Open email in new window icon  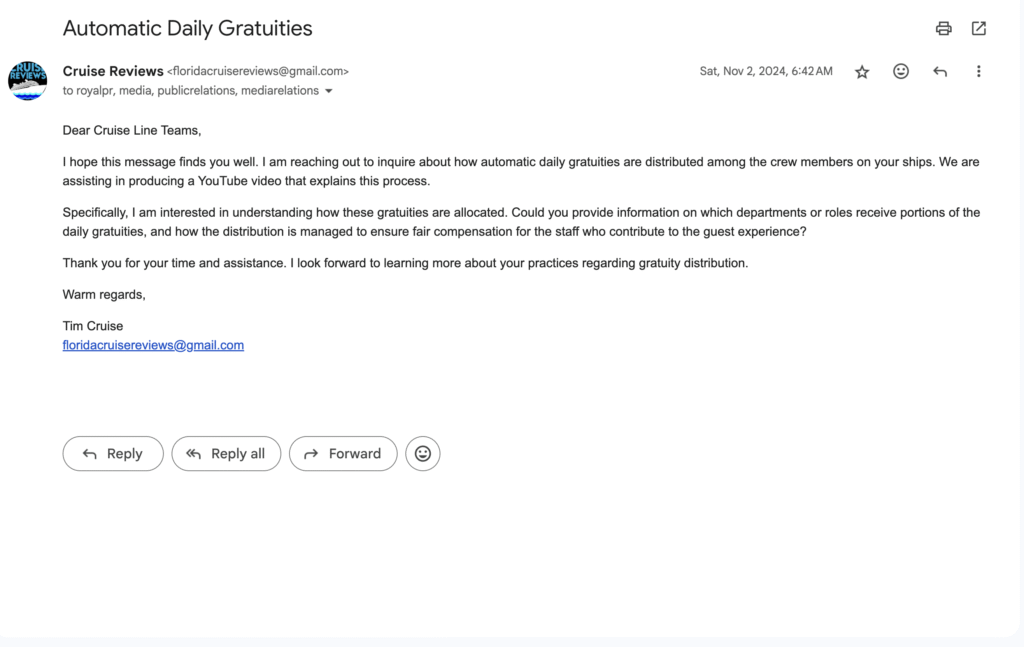tap(978, 28)
